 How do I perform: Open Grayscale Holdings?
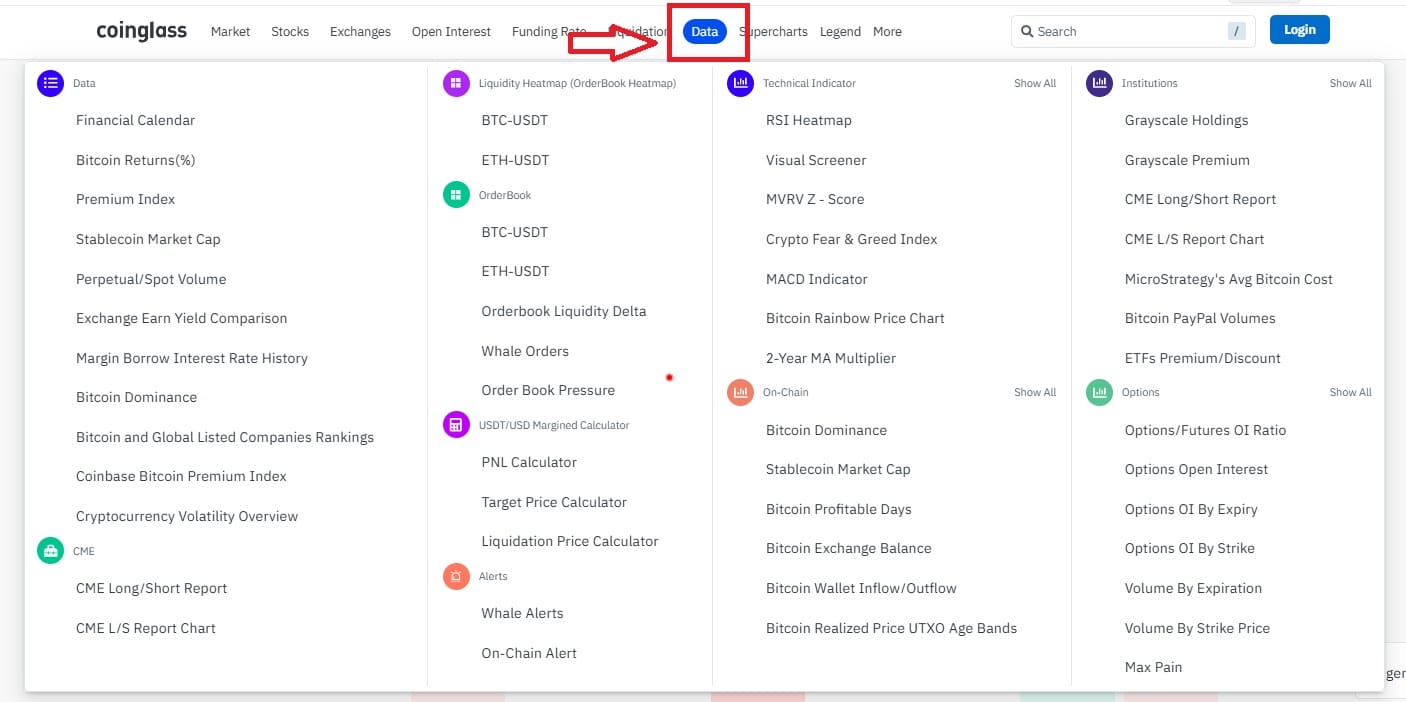click(1187, 120)
